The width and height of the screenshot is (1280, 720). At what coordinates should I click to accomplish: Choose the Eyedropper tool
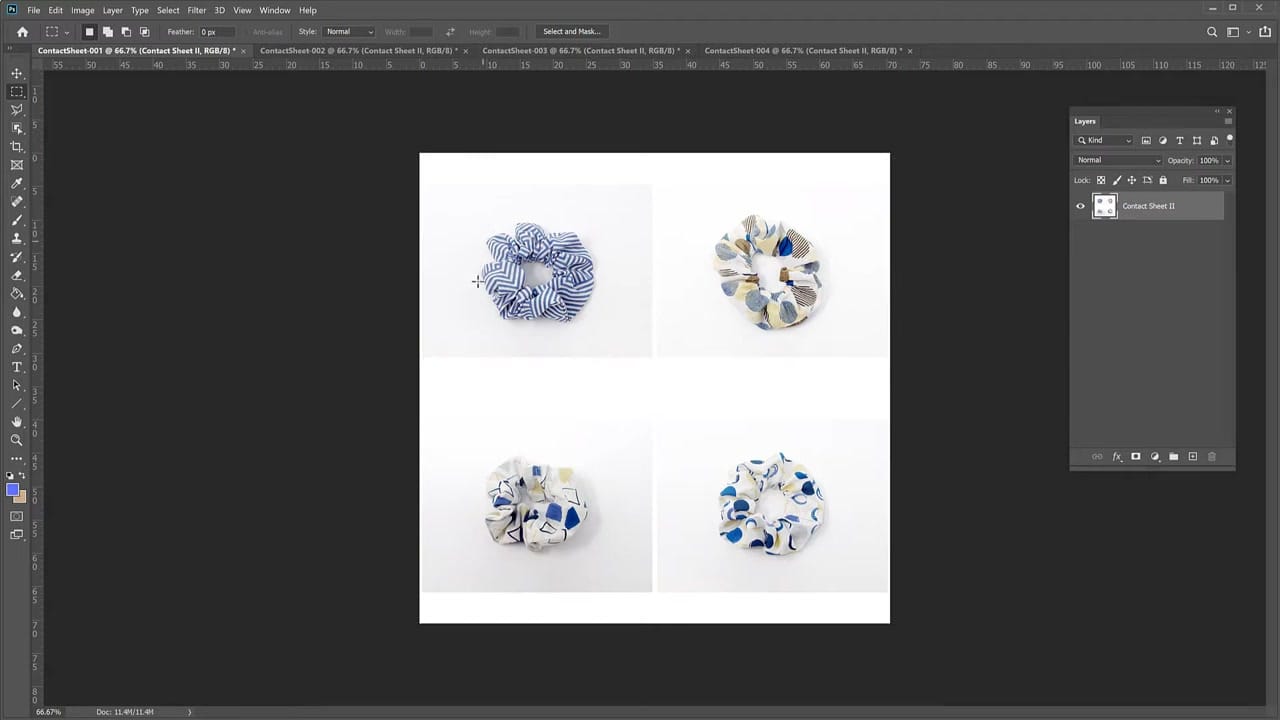coord(16,183)
